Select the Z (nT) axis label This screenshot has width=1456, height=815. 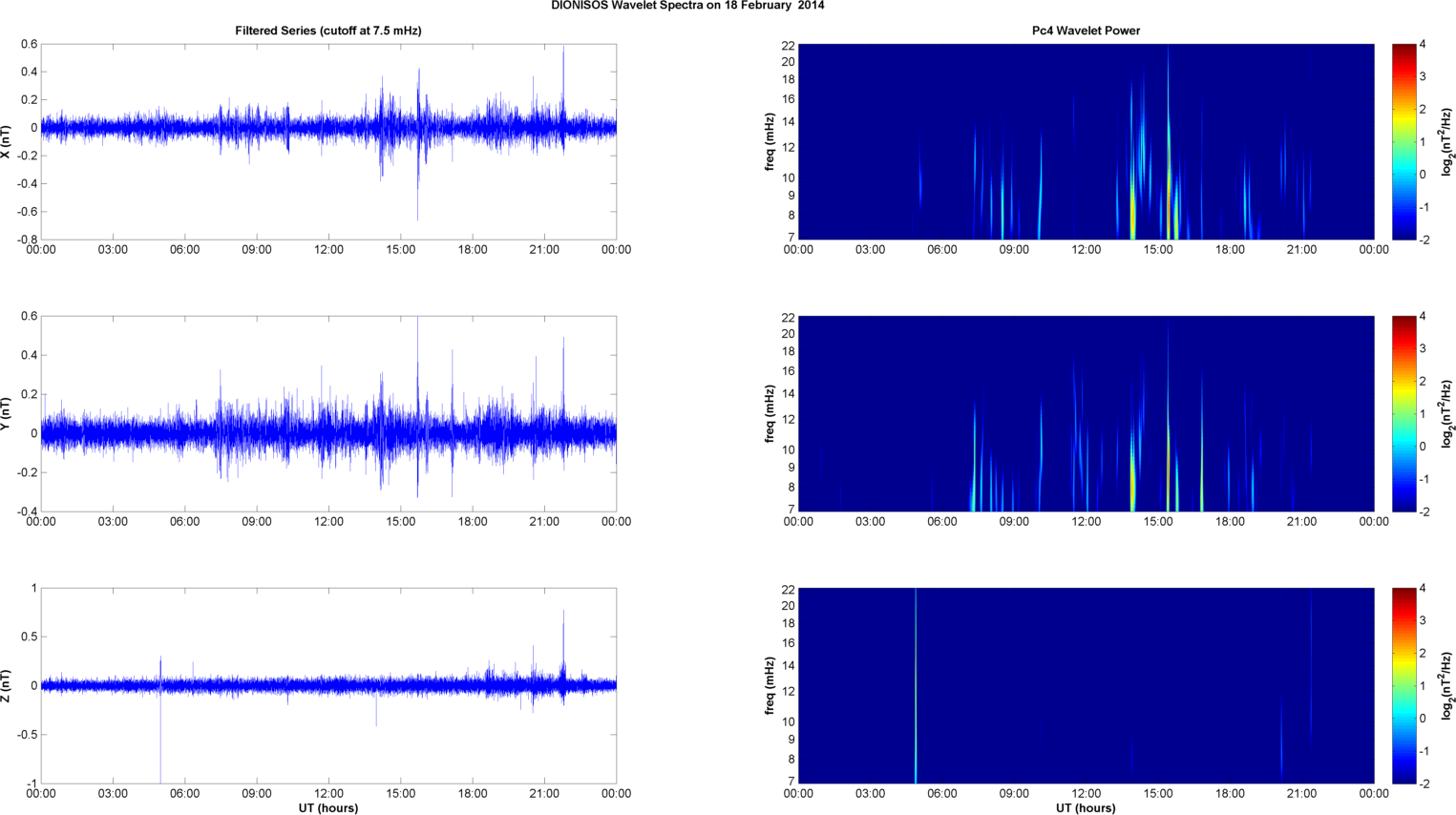click(6, 685)
